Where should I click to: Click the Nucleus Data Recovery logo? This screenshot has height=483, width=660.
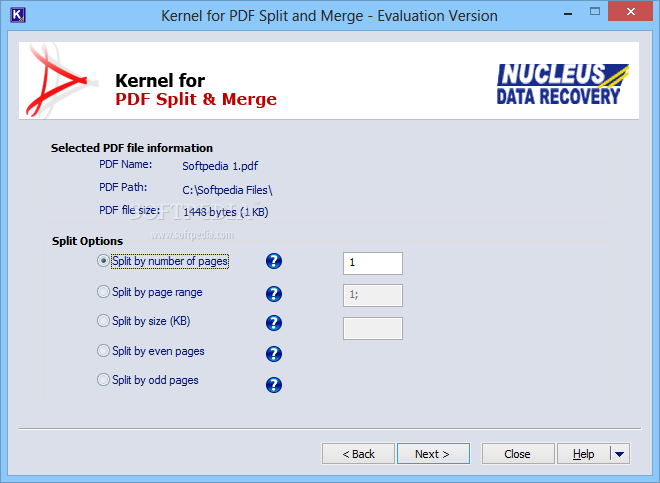click(x=563, y=84)
